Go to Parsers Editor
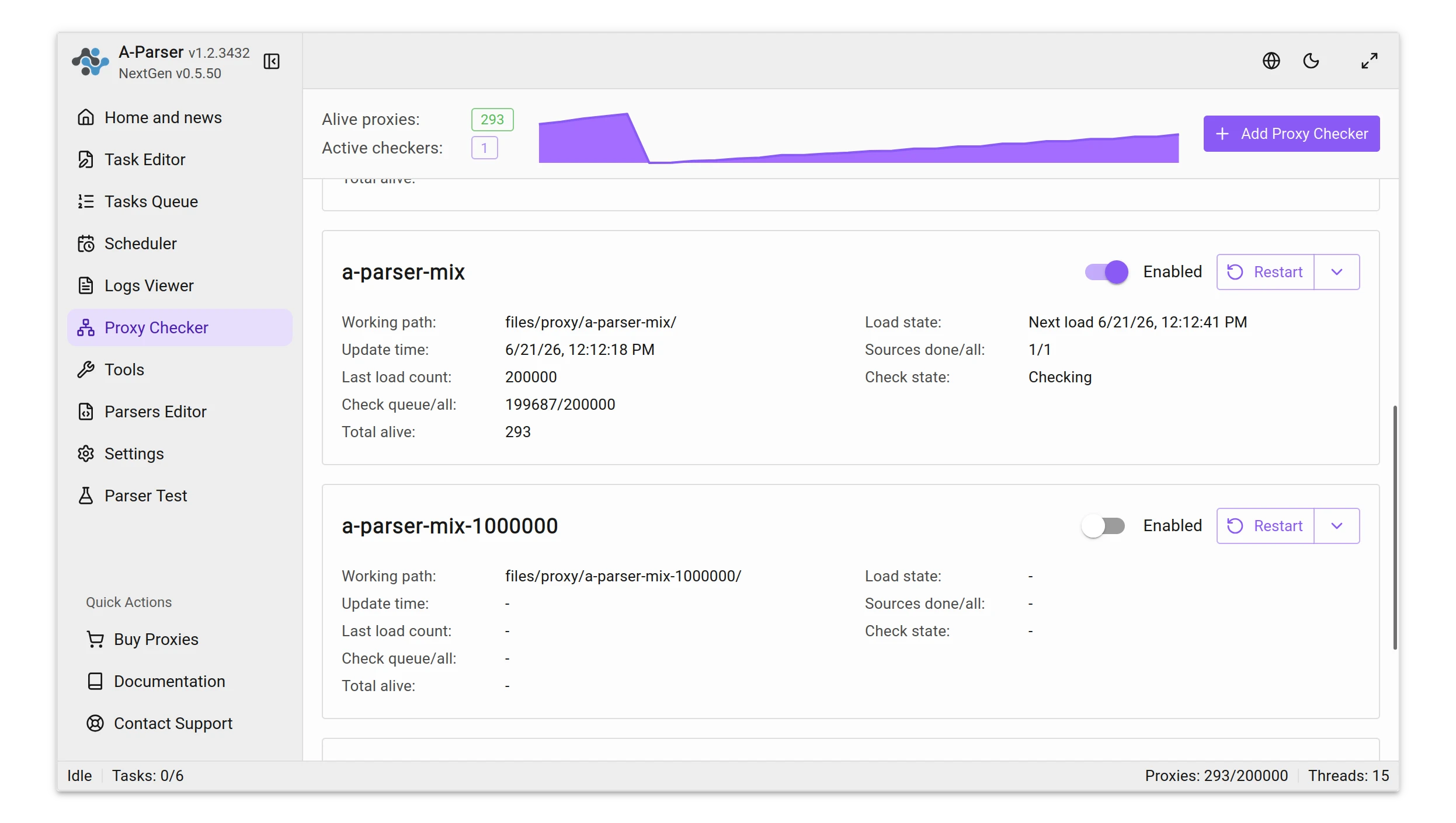Image resolution: width=1456 pixels, height=823 pixels. click(x=180, y=411)
